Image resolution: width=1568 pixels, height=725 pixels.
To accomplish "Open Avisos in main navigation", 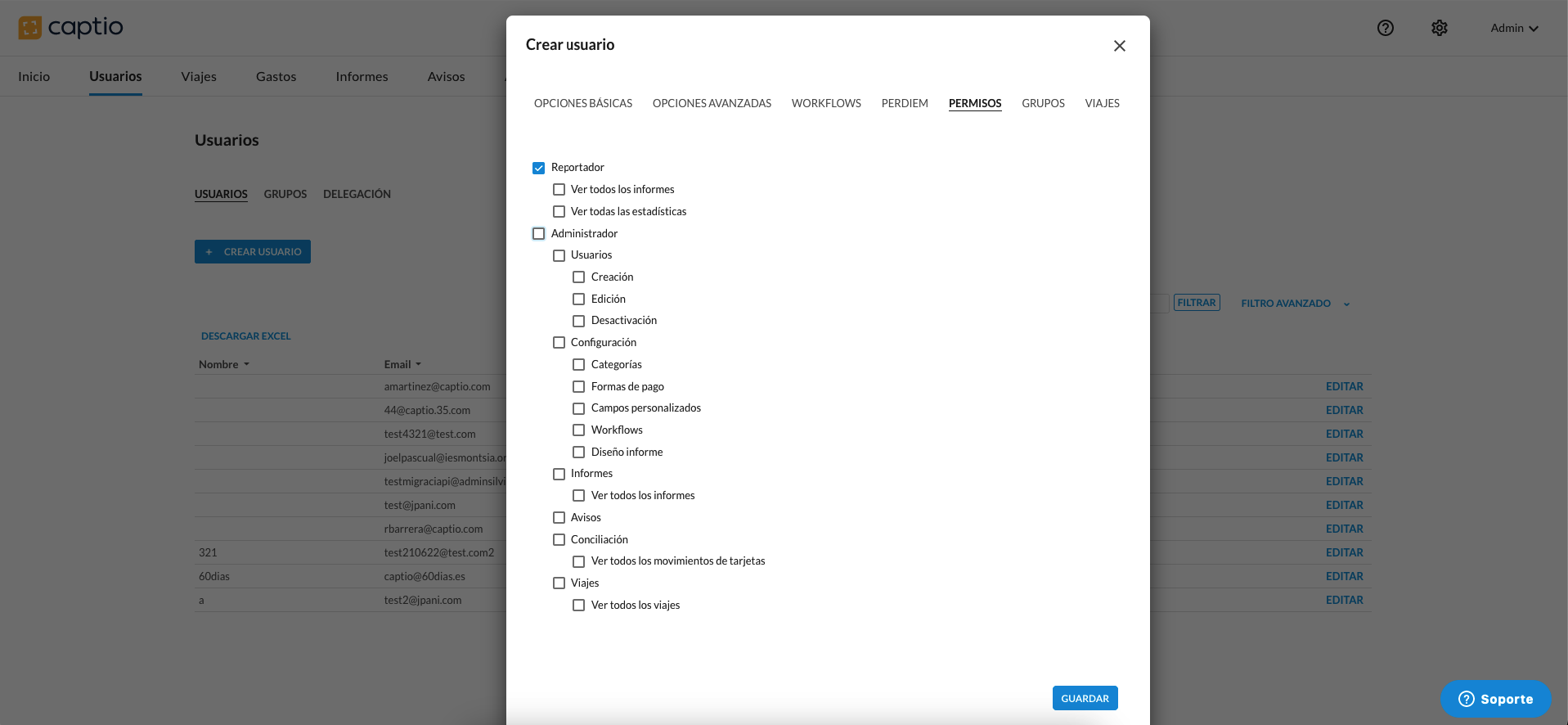I will click(x=446, y=77).
